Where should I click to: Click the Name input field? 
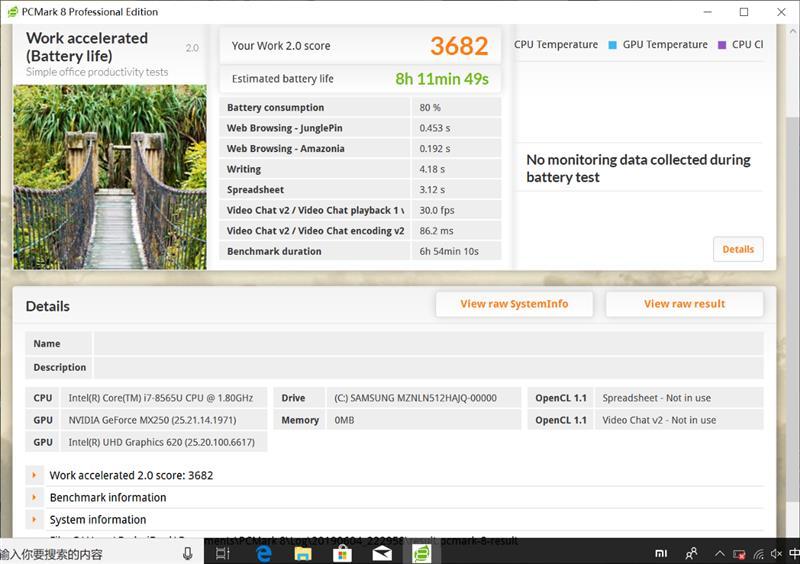(x=429, y=344)
